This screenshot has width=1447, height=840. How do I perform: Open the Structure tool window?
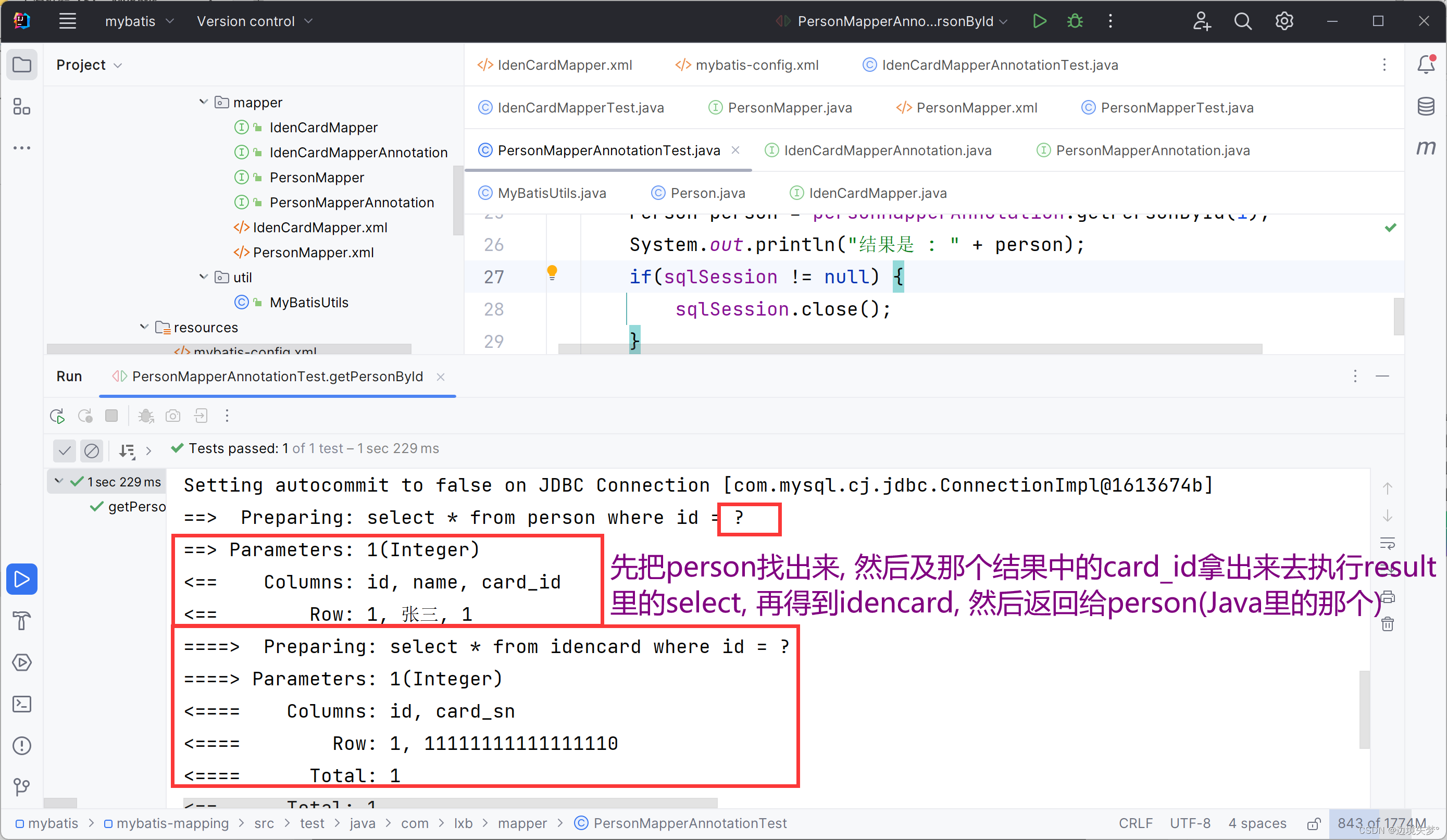(22, 106)
